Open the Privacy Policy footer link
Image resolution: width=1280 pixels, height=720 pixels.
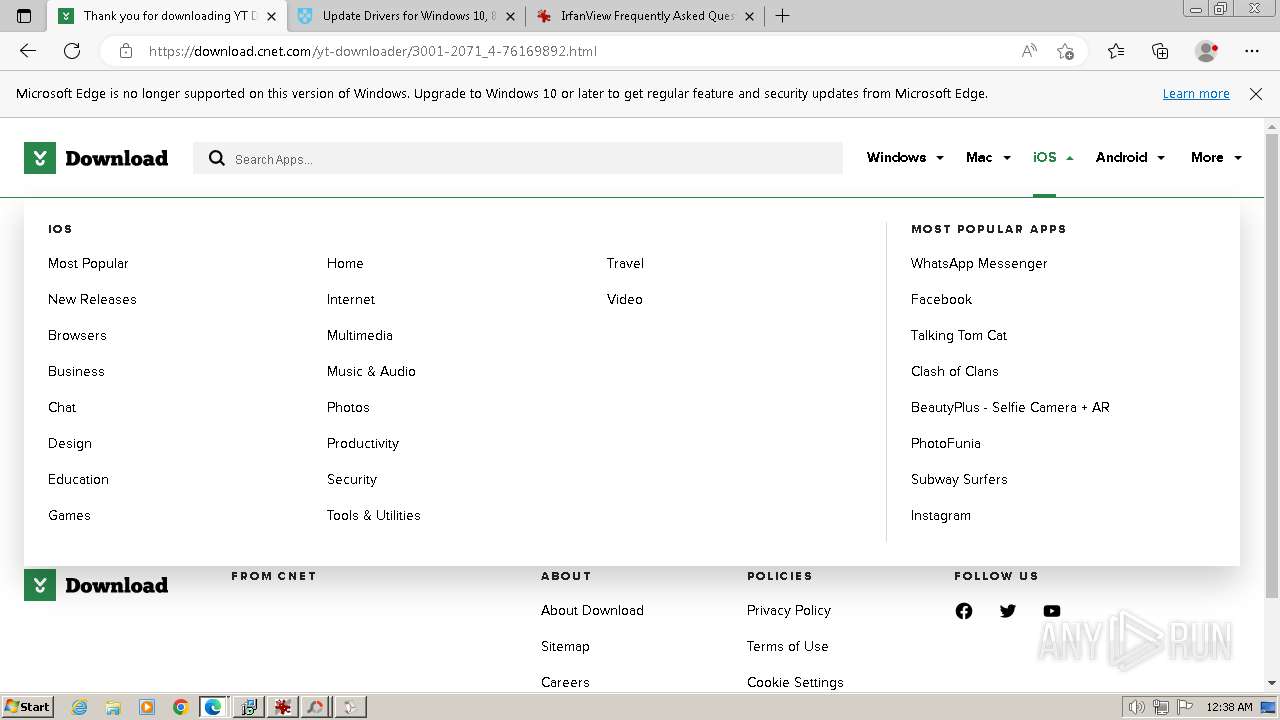(789, 610)
